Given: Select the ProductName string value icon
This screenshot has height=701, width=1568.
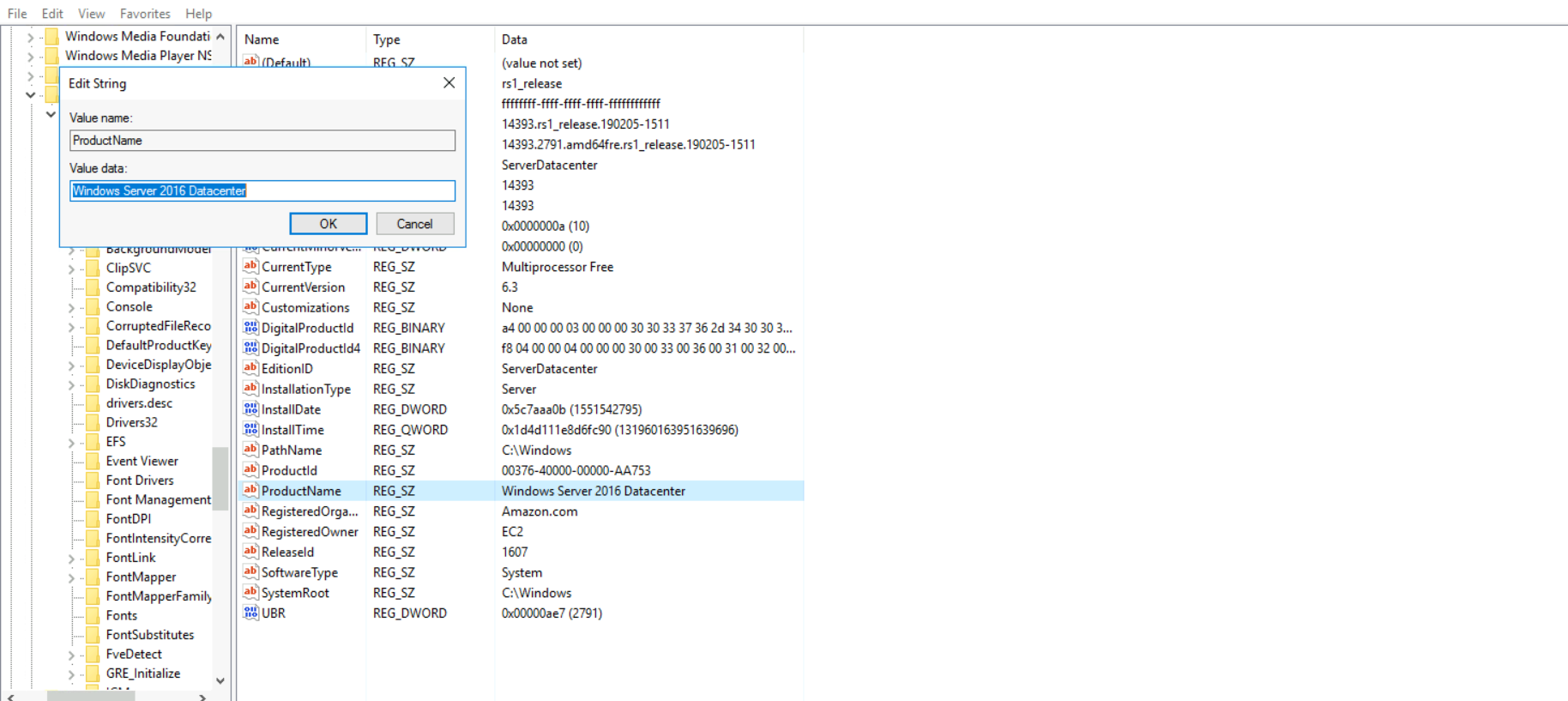Looking at the screenshot, I should tap(250, 491).
